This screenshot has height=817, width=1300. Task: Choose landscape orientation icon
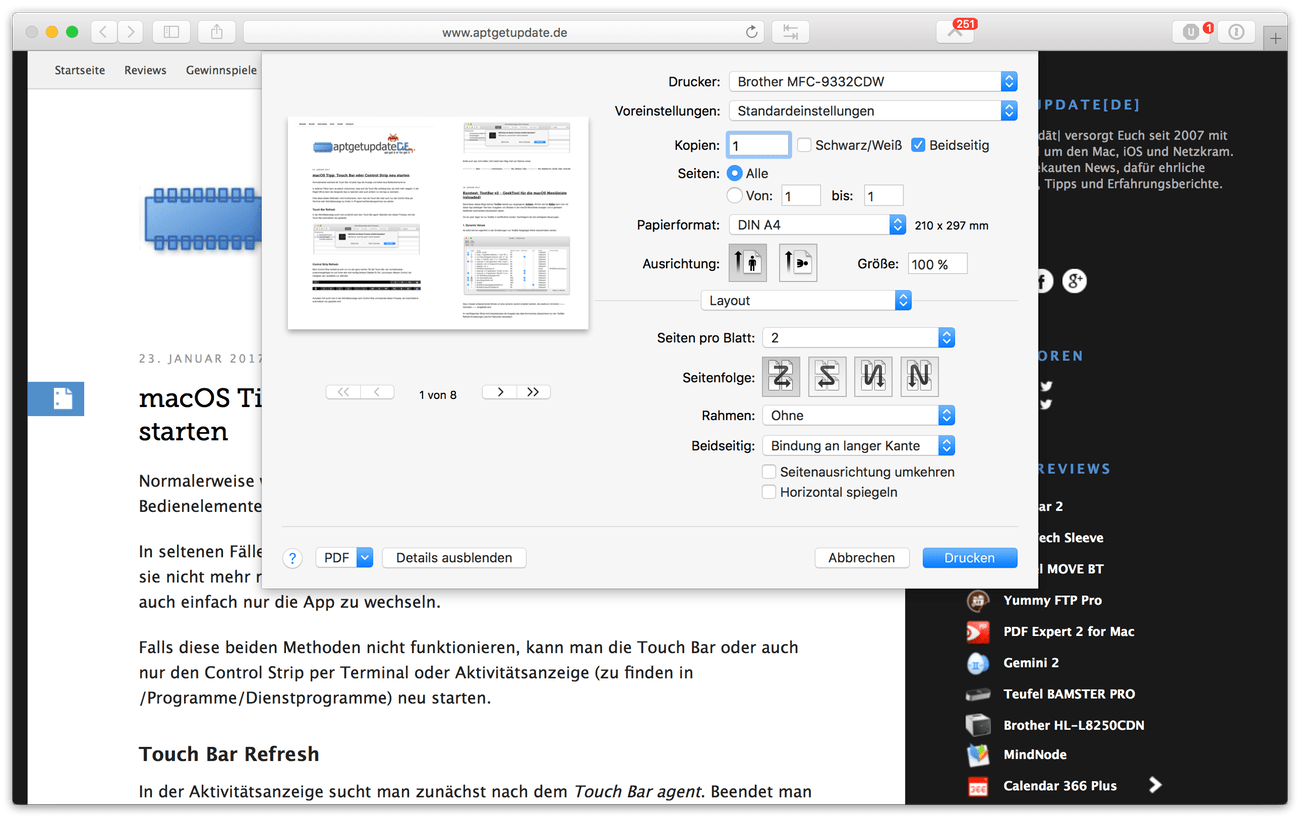797,264
